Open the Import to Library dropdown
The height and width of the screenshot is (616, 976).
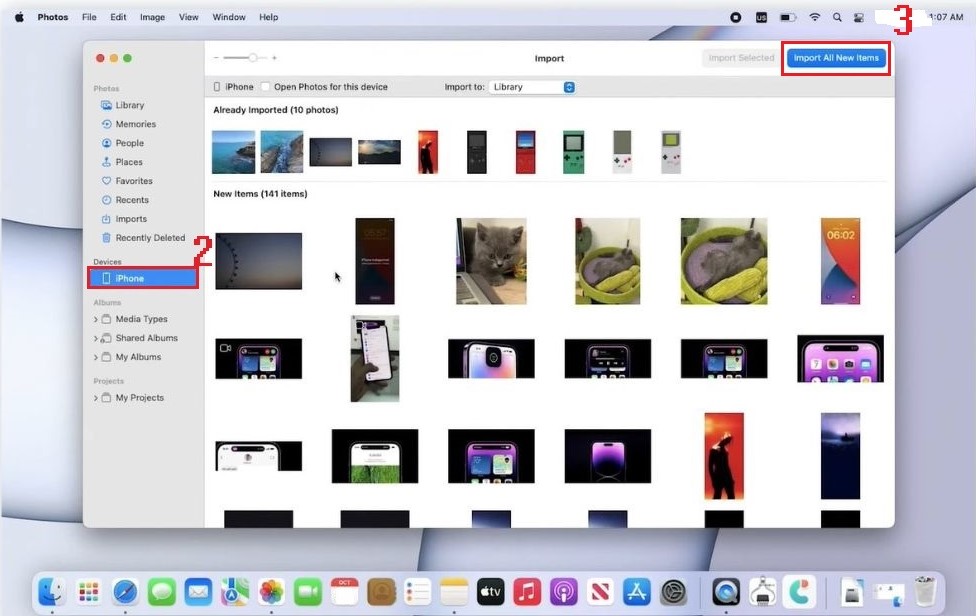pos(532,87)
